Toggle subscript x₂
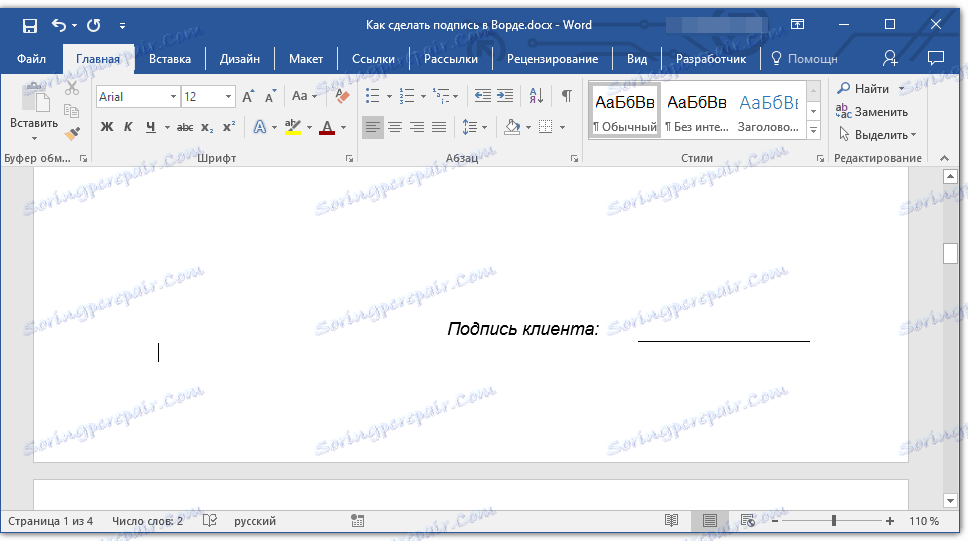The image size is (968, 541). click(207, 127)
